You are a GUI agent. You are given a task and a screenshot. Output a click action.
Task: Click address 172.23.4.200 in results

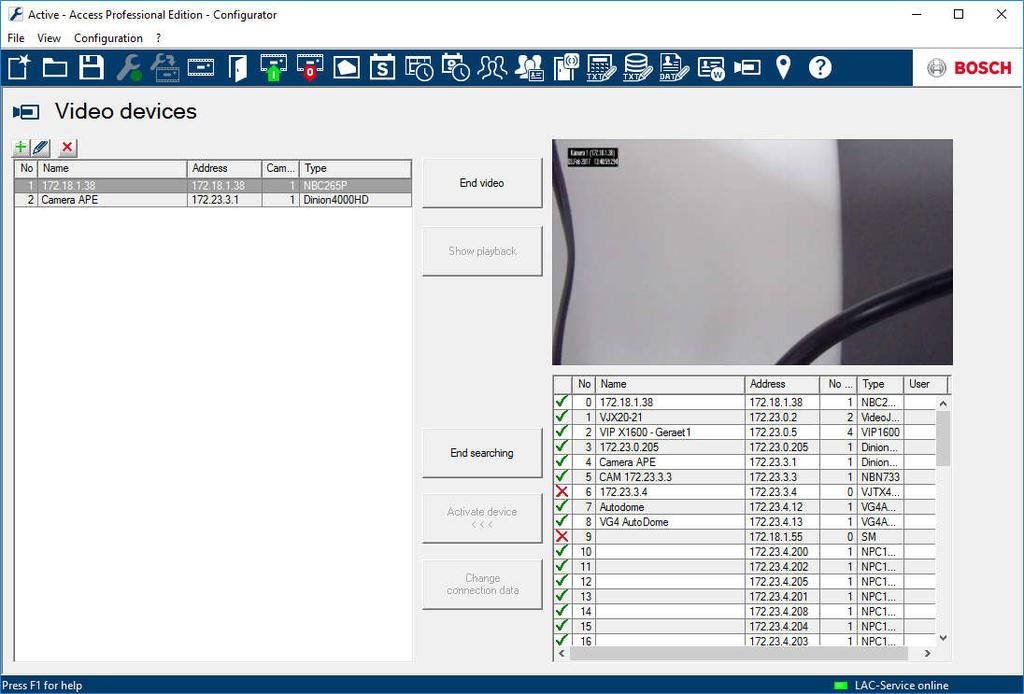(782, 552)
